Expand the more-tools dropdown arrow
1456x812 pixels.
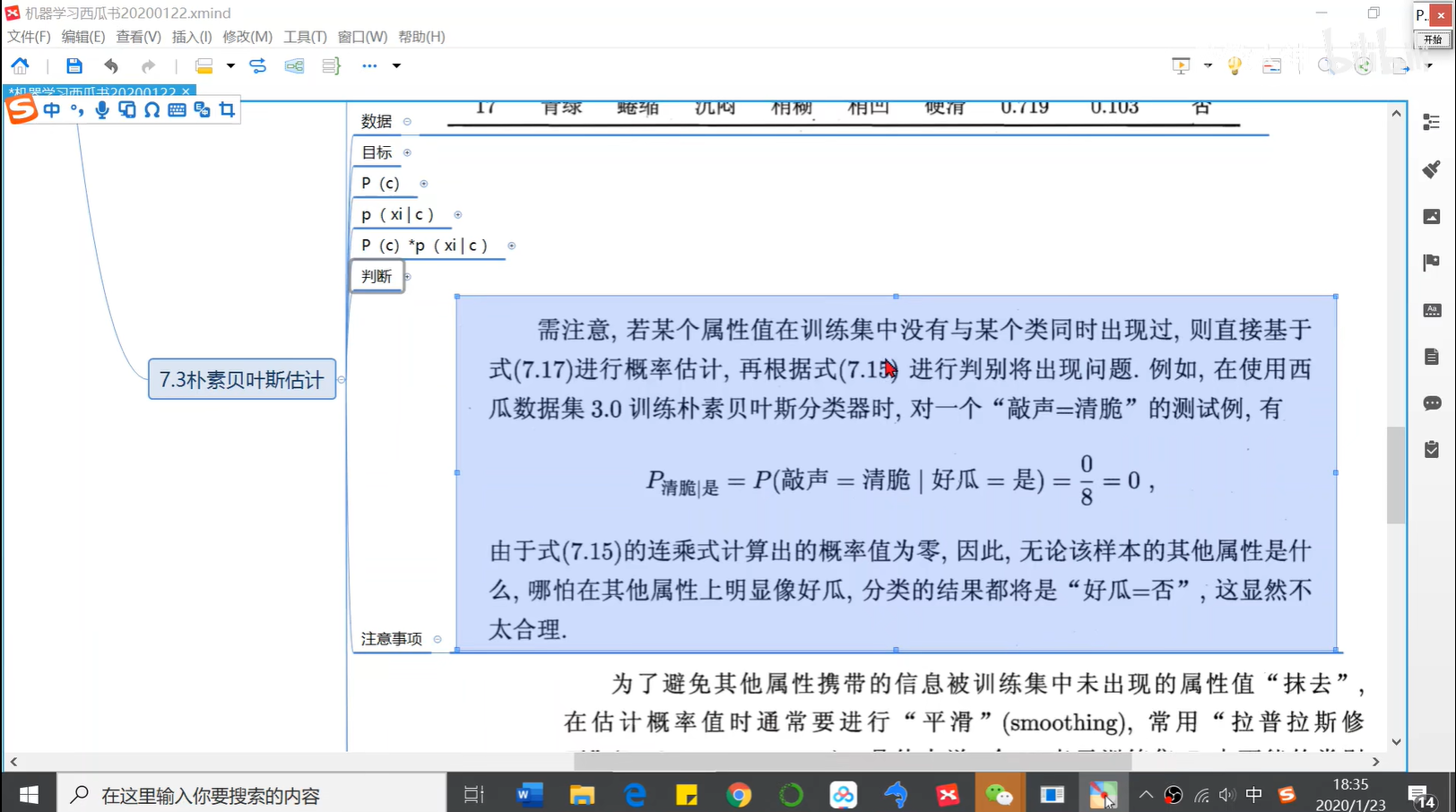[x=396, y=65]
